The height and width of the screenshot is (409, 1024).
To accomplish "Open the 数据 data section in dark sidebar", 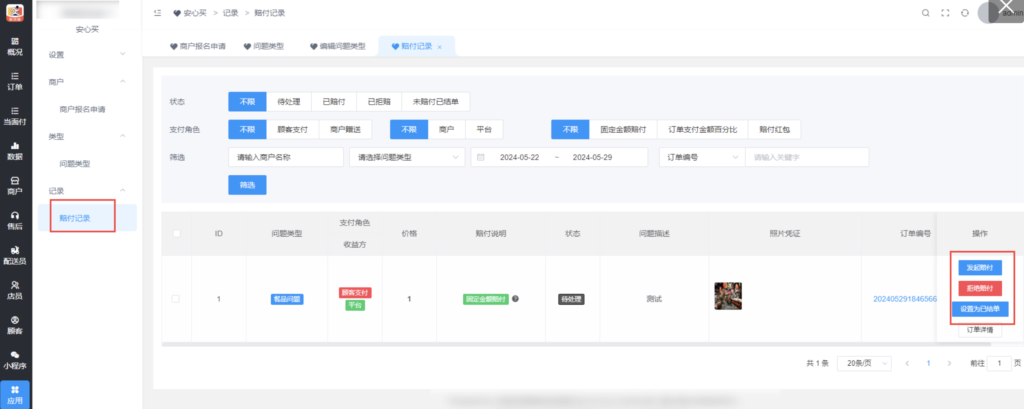I will [x=15, y=151].
